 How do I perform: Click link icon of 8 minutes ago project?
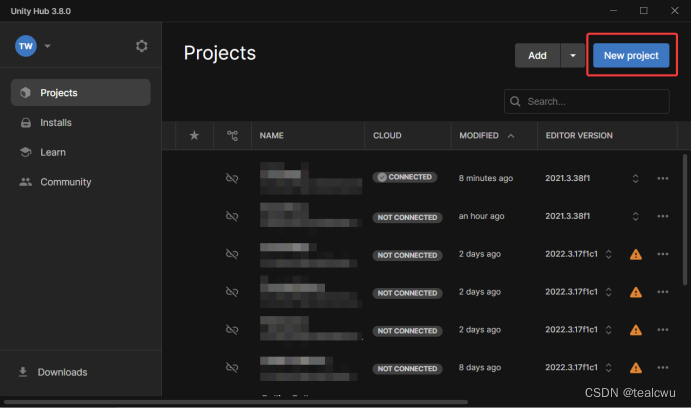click(x=232, y=178)
